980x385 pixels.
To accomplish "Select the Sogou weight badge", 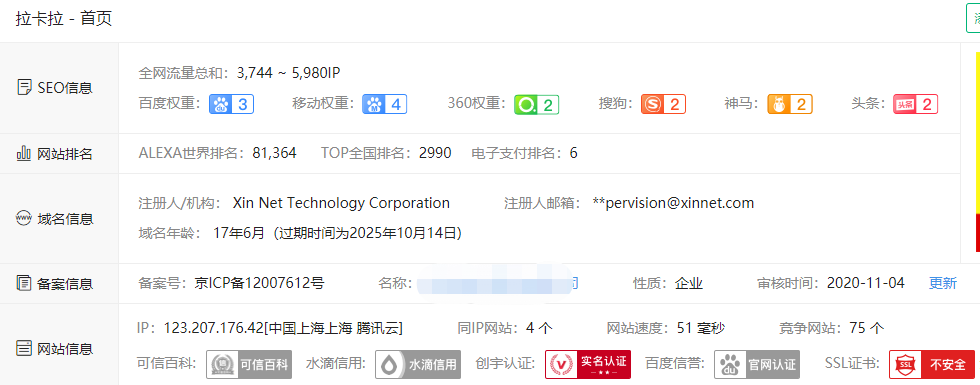I will pyautogui.click(x=663, y=104).
